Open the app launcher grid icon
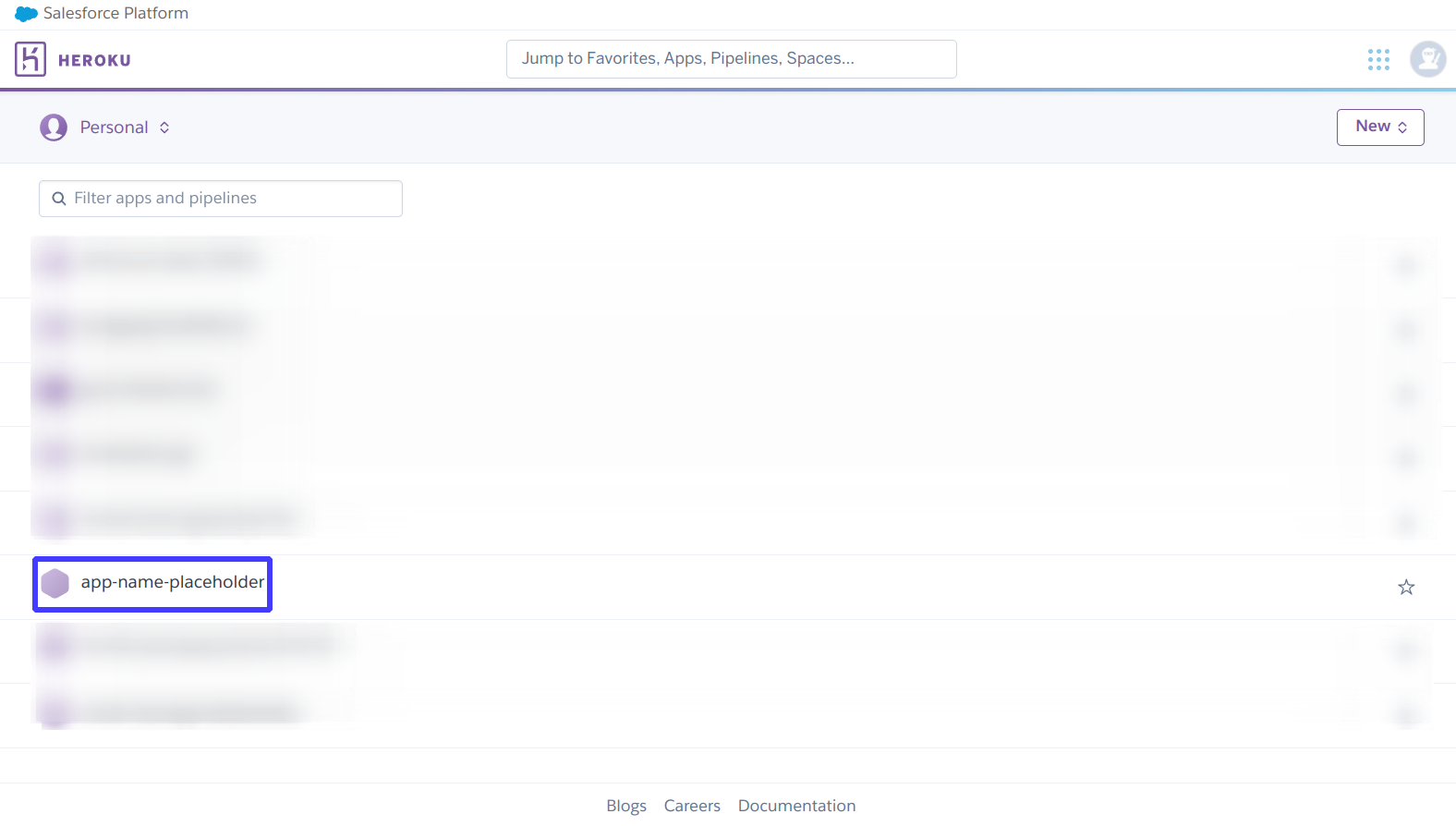The image size is (1456, 826). [1378, 60]
